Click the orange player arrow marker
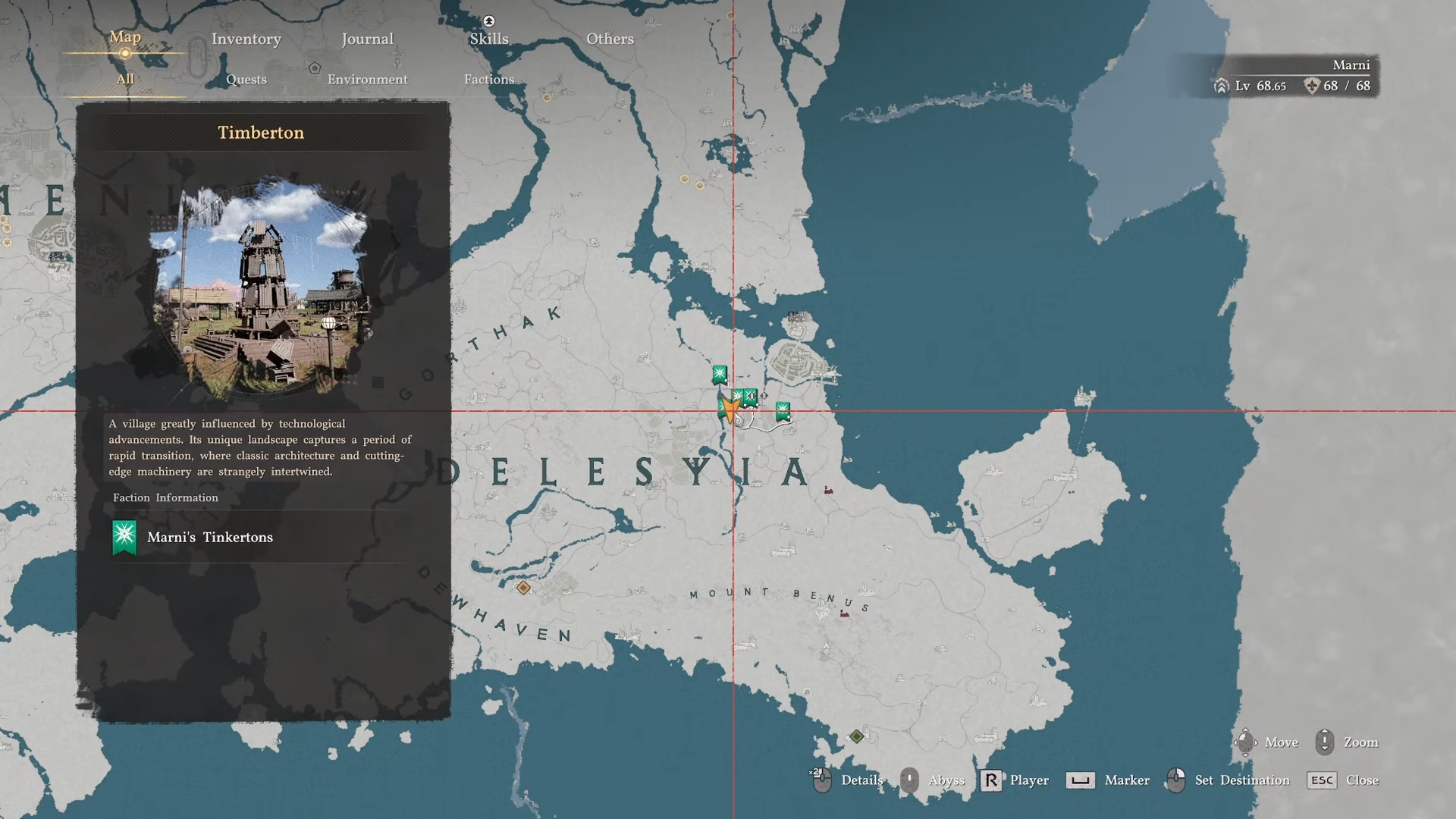 730,410
